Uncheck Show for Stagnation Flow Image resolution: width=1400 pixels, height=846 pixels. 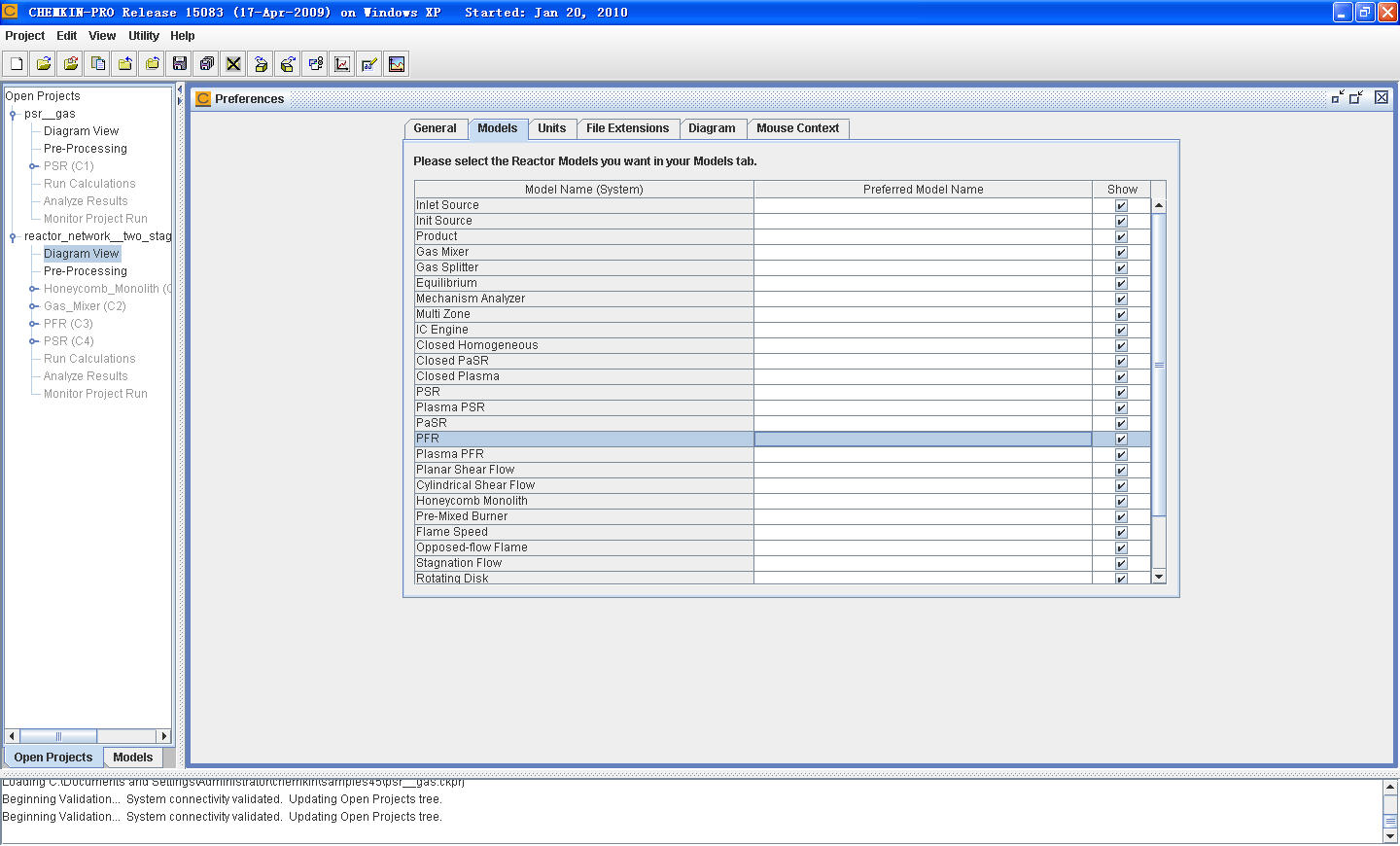pos(1121,563)
